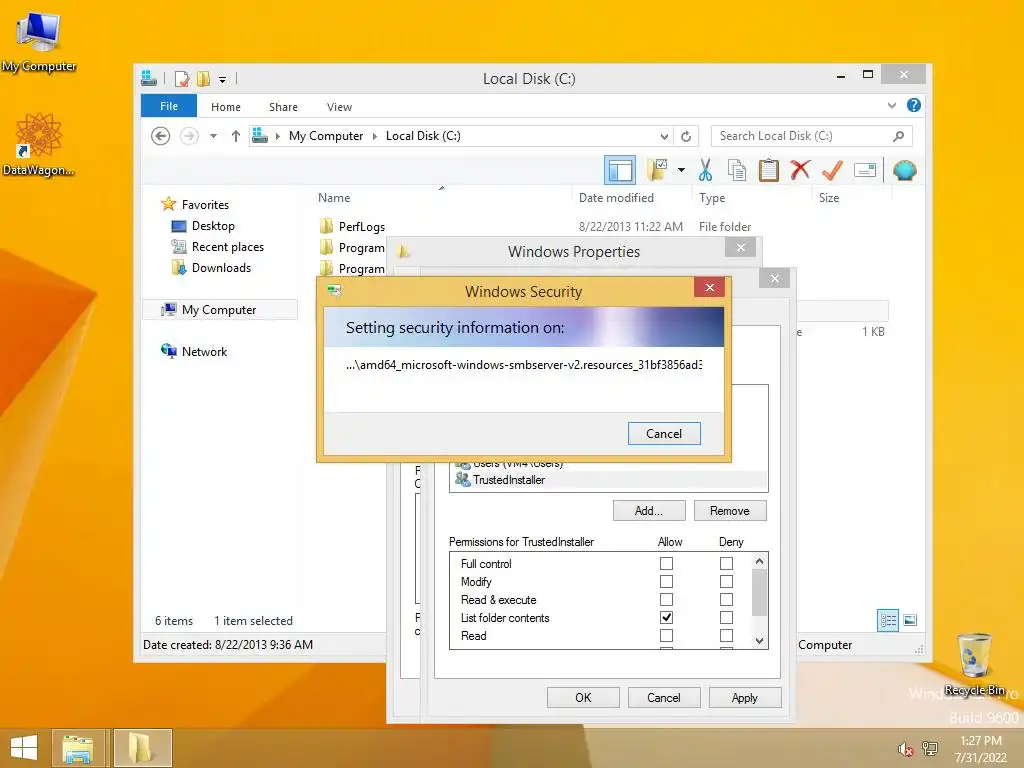Click OK in the permissions dialog
The image size is (1024, 768).
(583, 697)
